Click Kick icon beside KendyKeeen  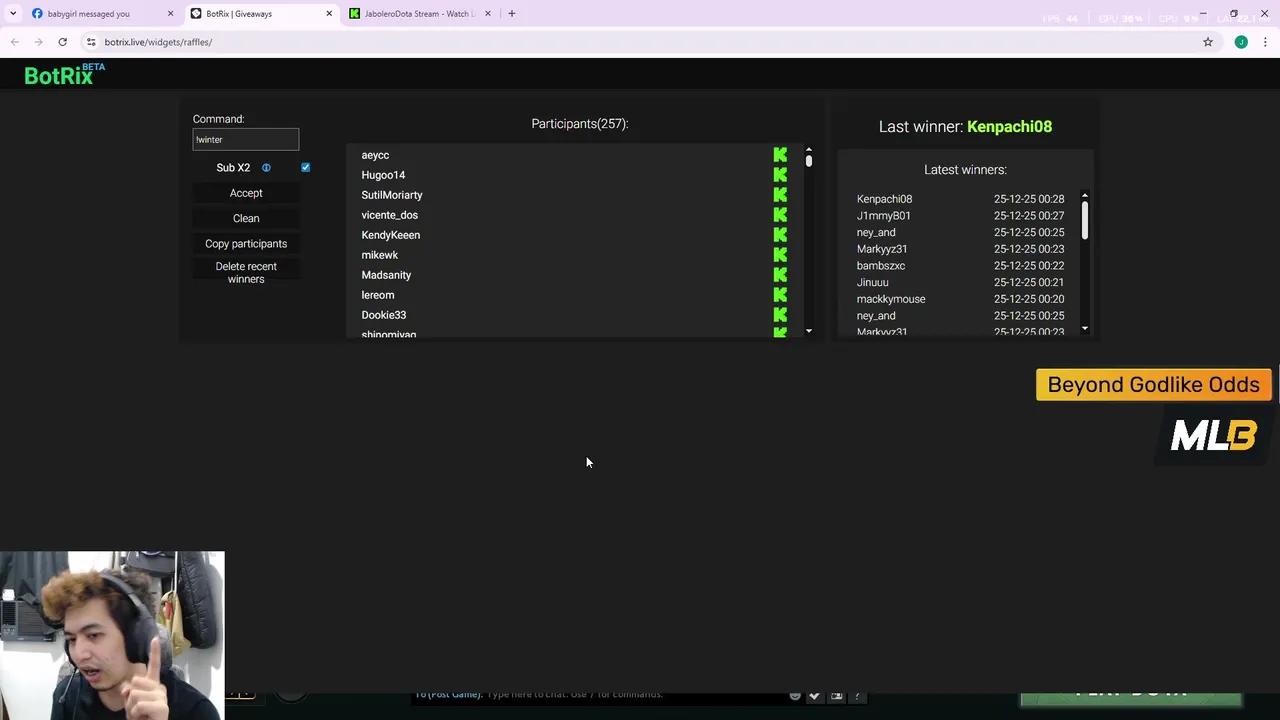click(x=780, y=235)
